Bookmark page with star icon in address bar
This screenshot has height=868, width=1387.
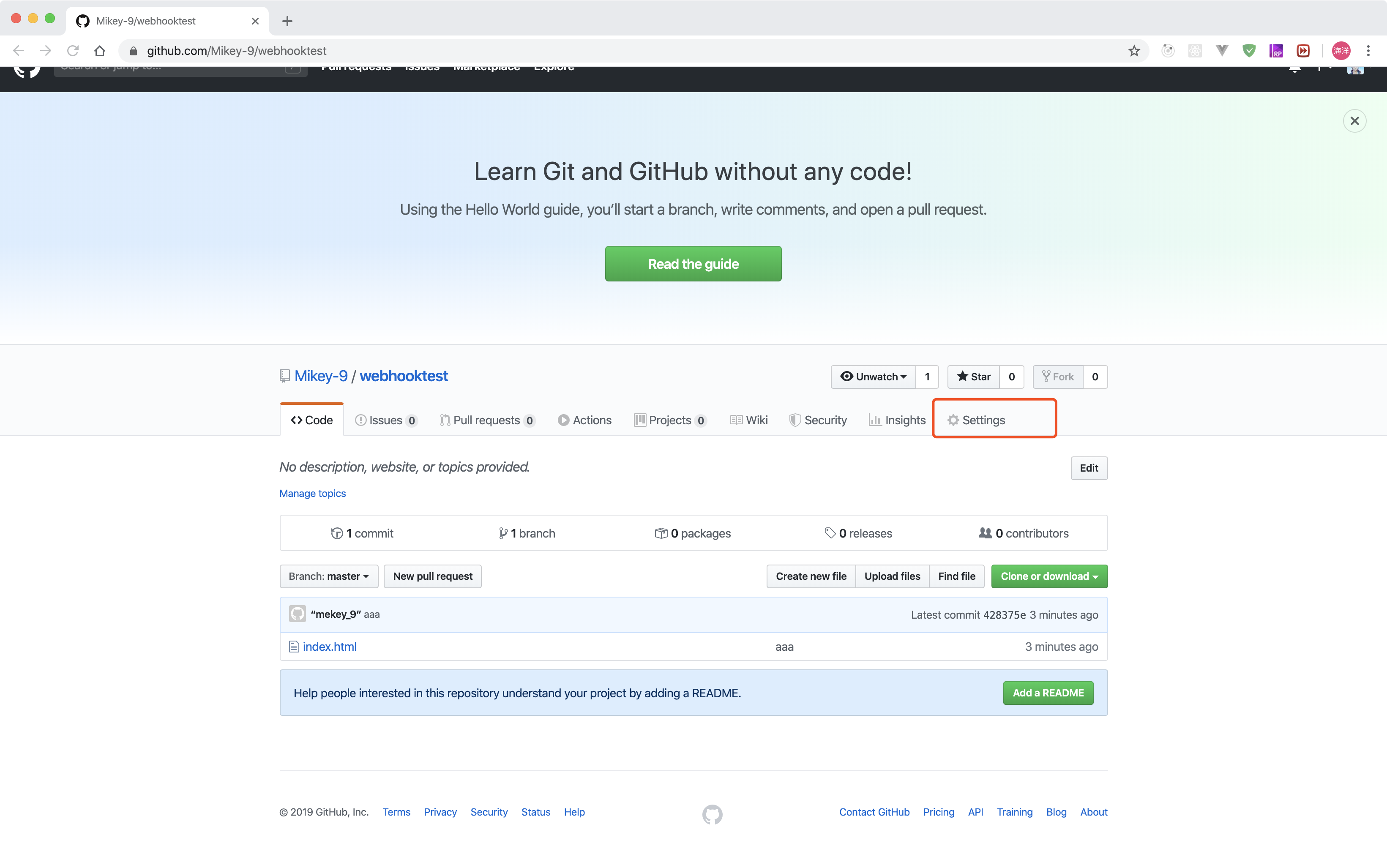pos(1134,51)
